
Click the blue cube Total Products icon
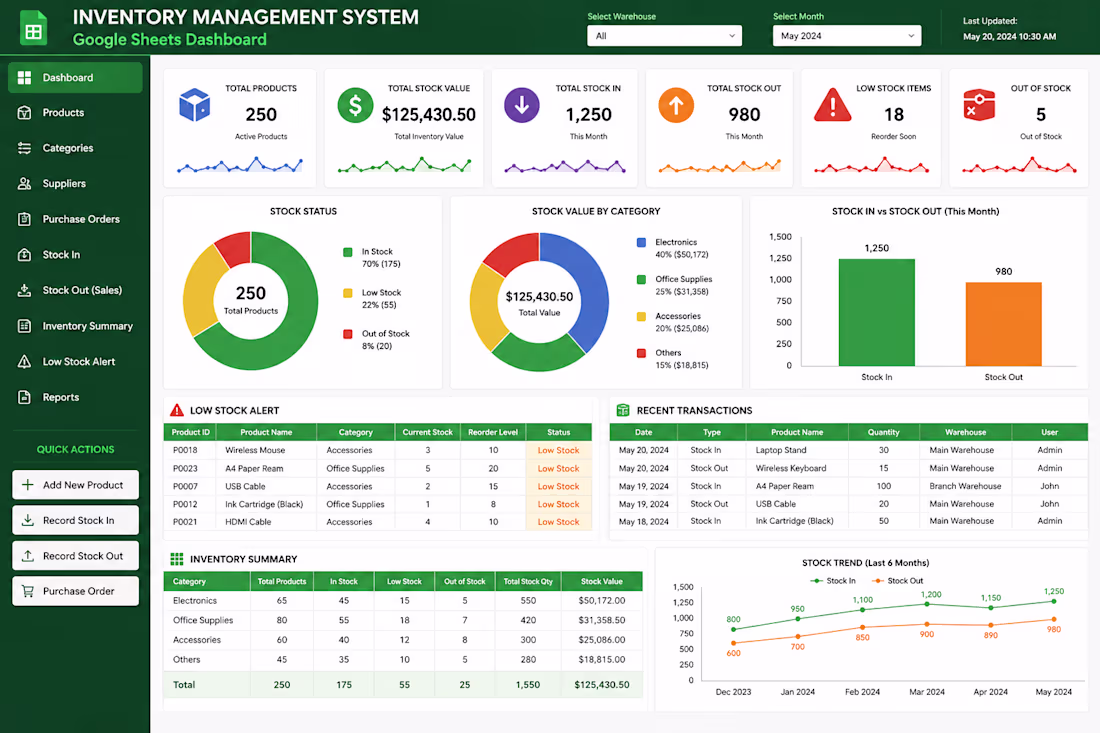[194, 105]
